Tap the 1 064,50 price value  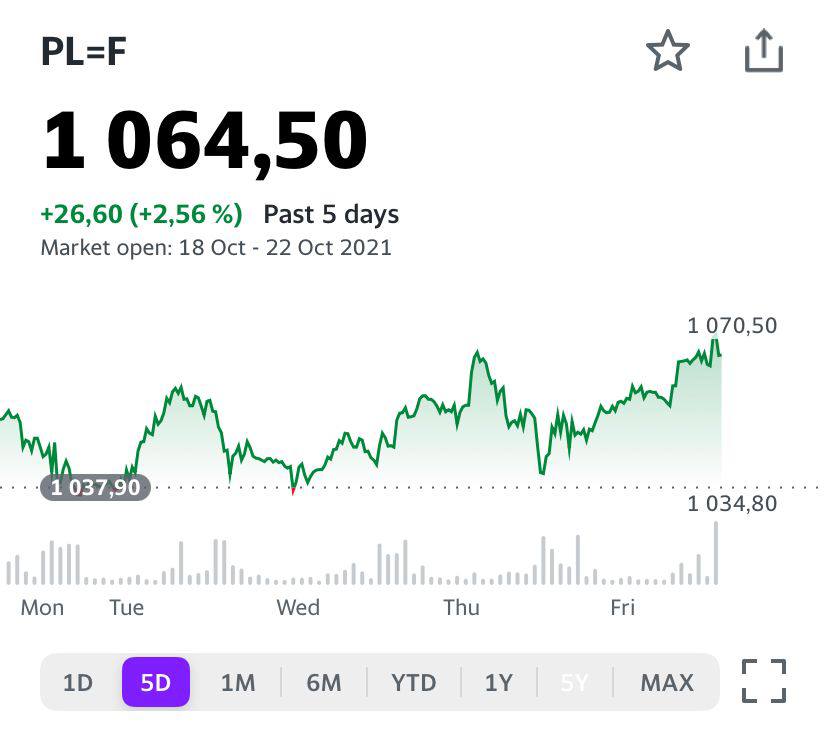205,141
